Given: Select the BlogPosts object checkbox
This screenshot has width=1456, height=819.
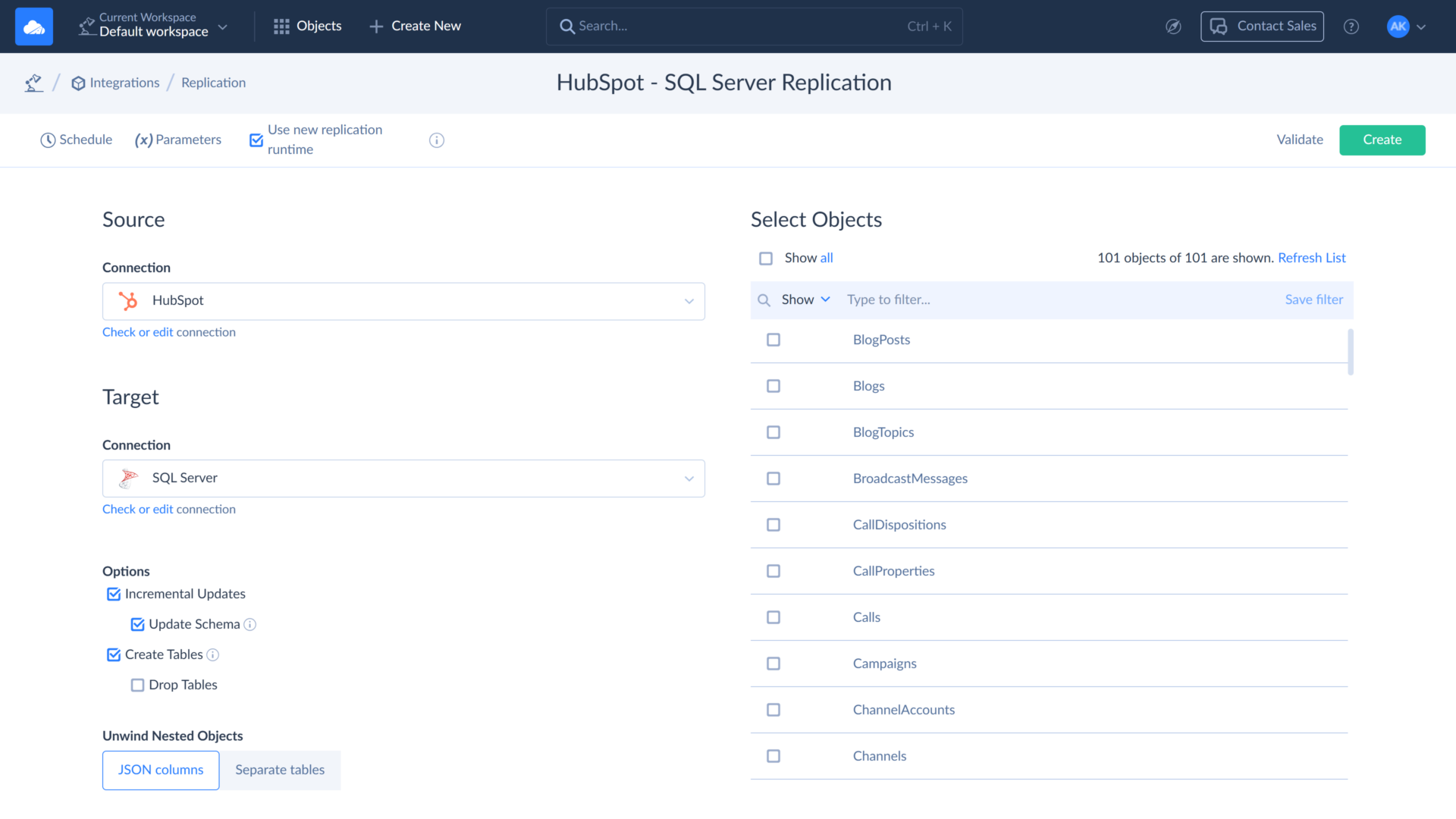Looking at the screenshot, I should click(x=773, y=340).
